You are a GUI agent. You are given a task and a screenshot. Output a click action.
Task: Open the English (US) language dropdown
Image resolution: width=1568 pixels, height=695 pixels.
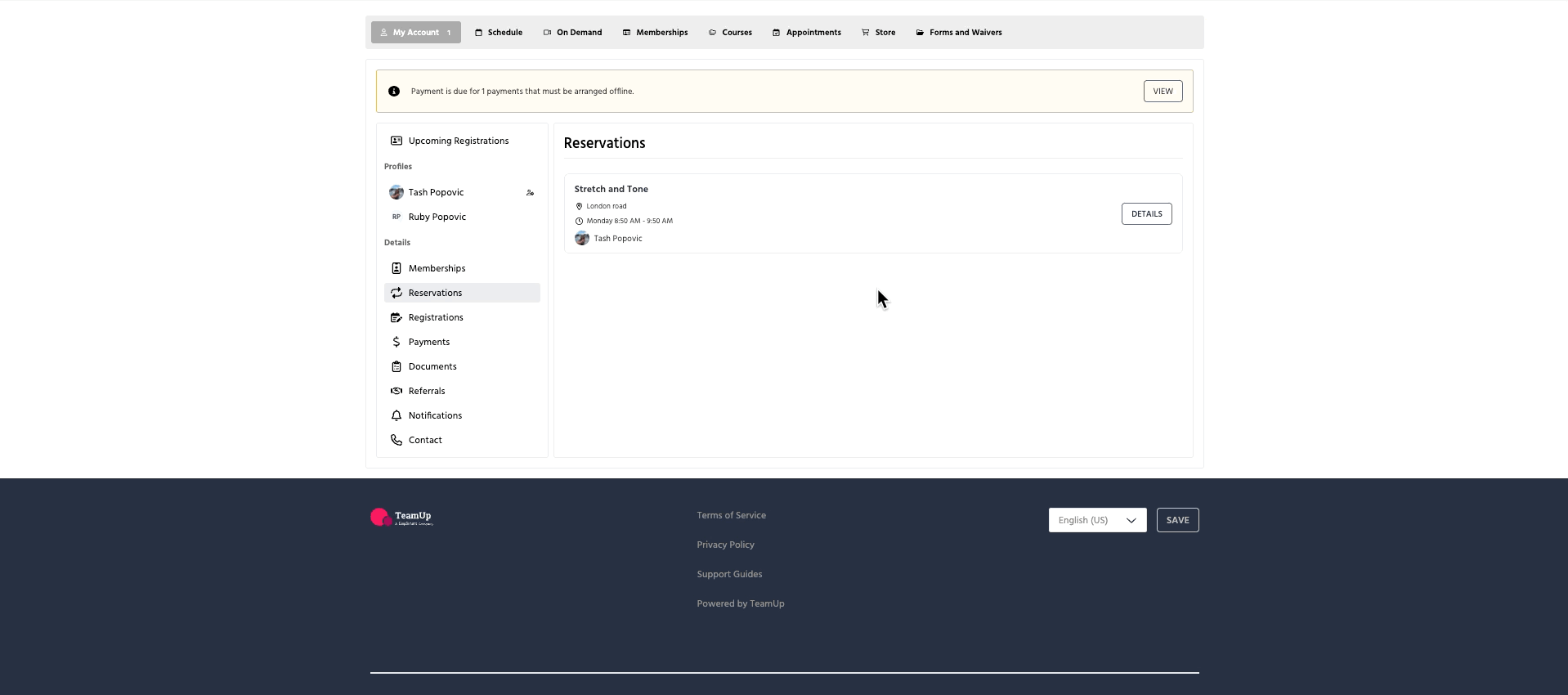click(x=1097, y=520)
